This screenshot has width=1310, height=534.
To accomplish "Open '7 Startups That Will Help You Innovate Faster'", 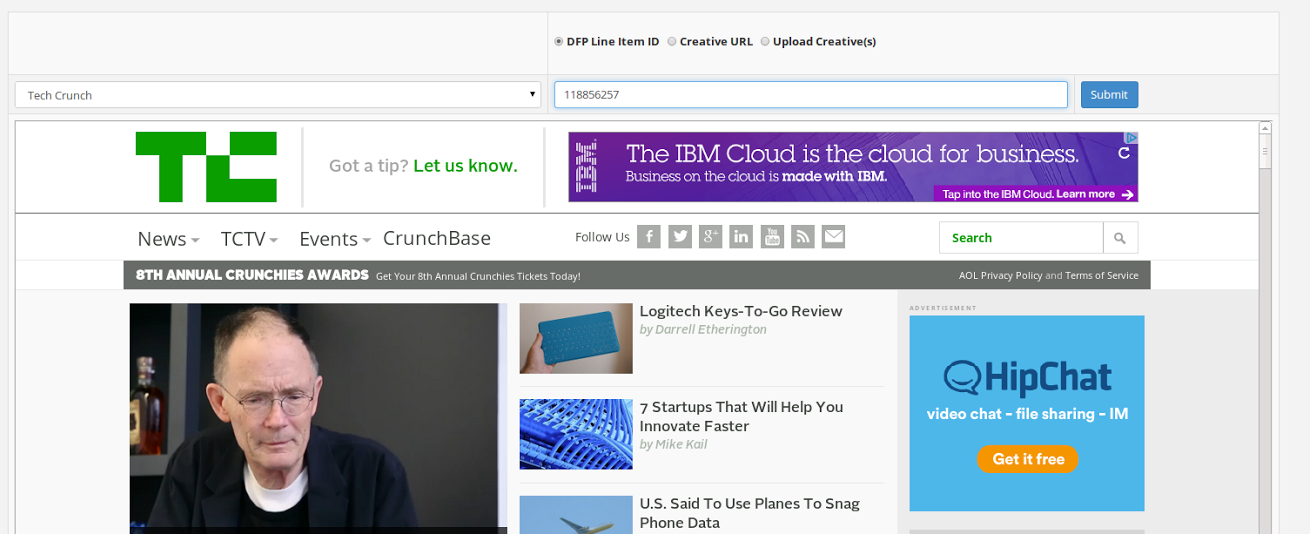I will [741, 416].
